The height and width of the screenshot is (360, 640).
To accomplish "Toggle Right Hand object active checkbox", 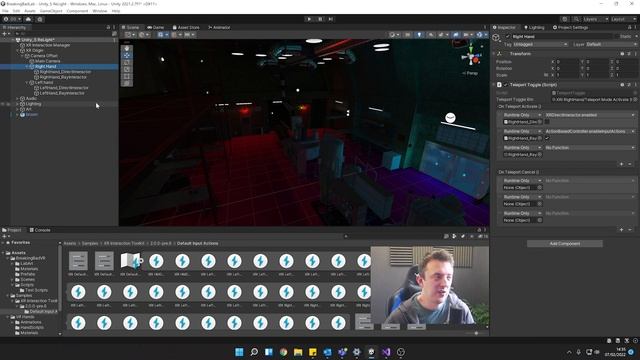I will tap(508, 36).
